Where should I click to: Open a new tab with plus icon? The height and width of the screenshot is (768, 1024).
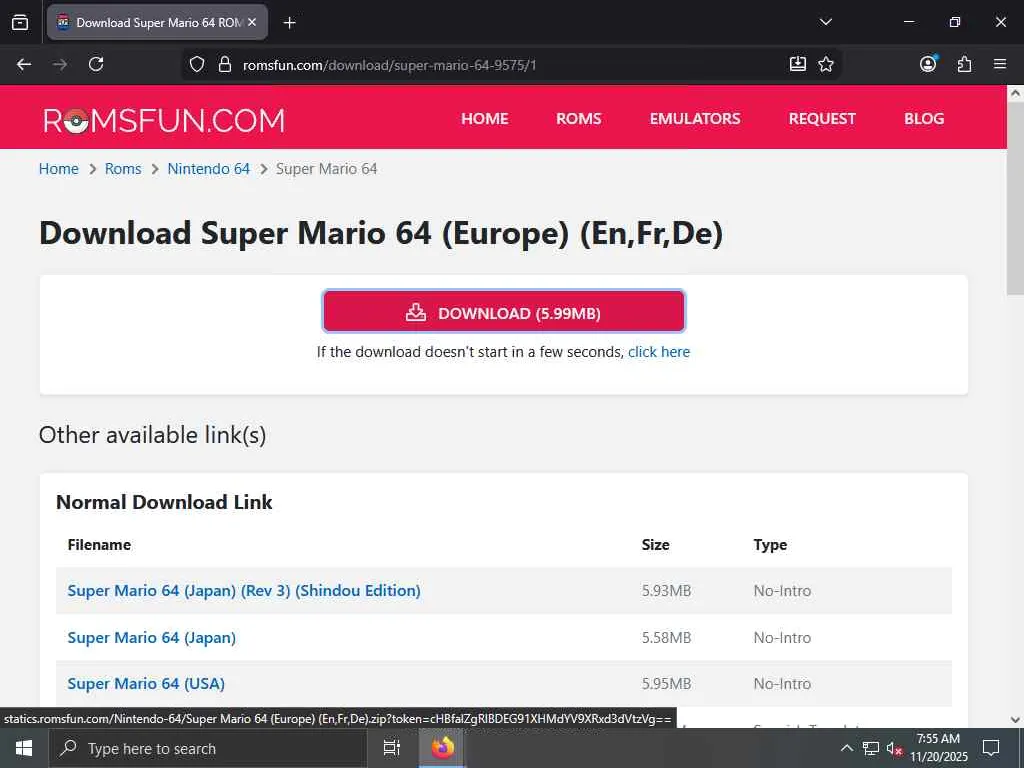pyautogui.click(x=289, y=23)
